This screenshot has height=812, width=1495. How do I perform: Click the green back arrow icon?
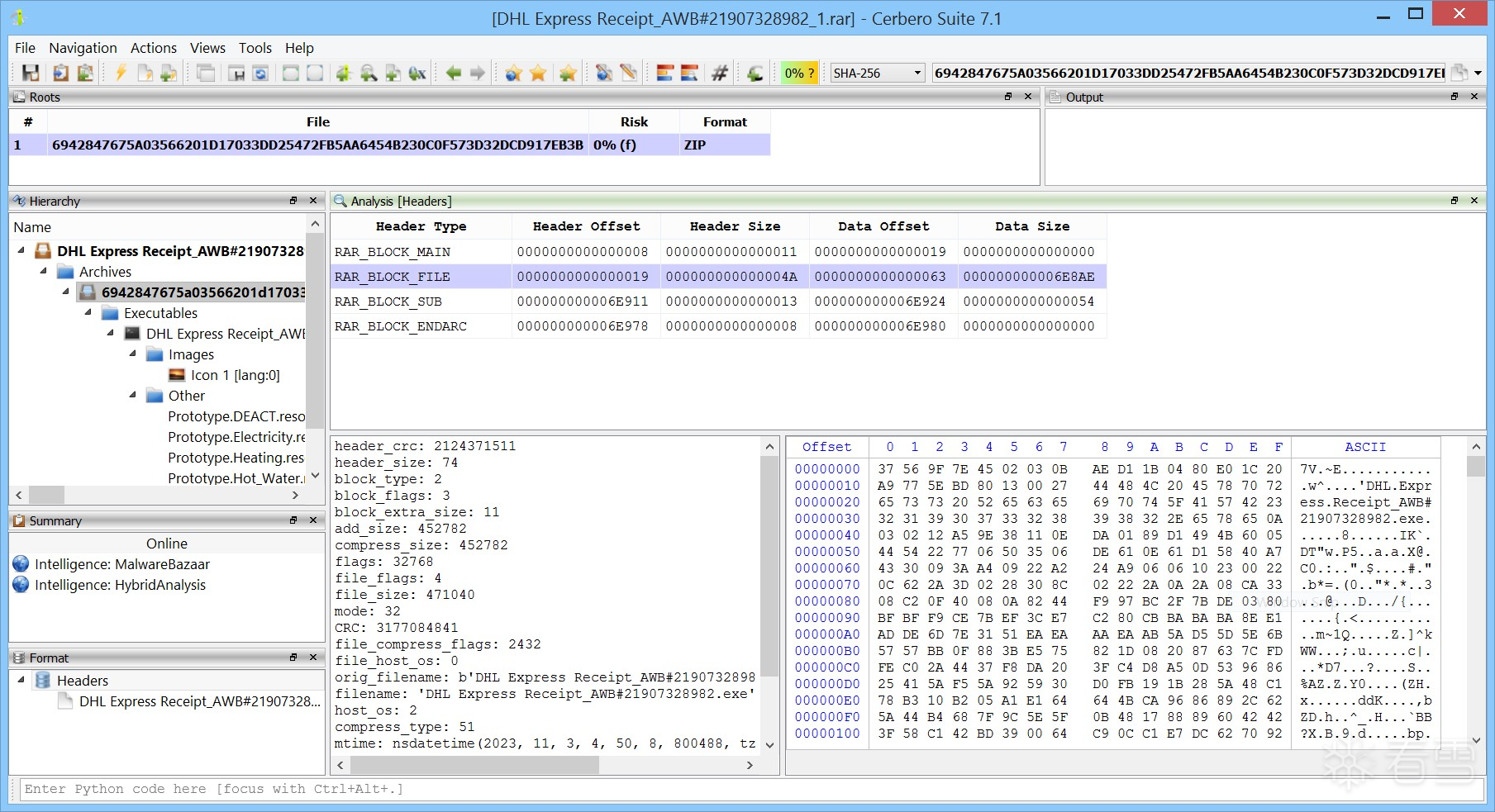coord(453,74)
